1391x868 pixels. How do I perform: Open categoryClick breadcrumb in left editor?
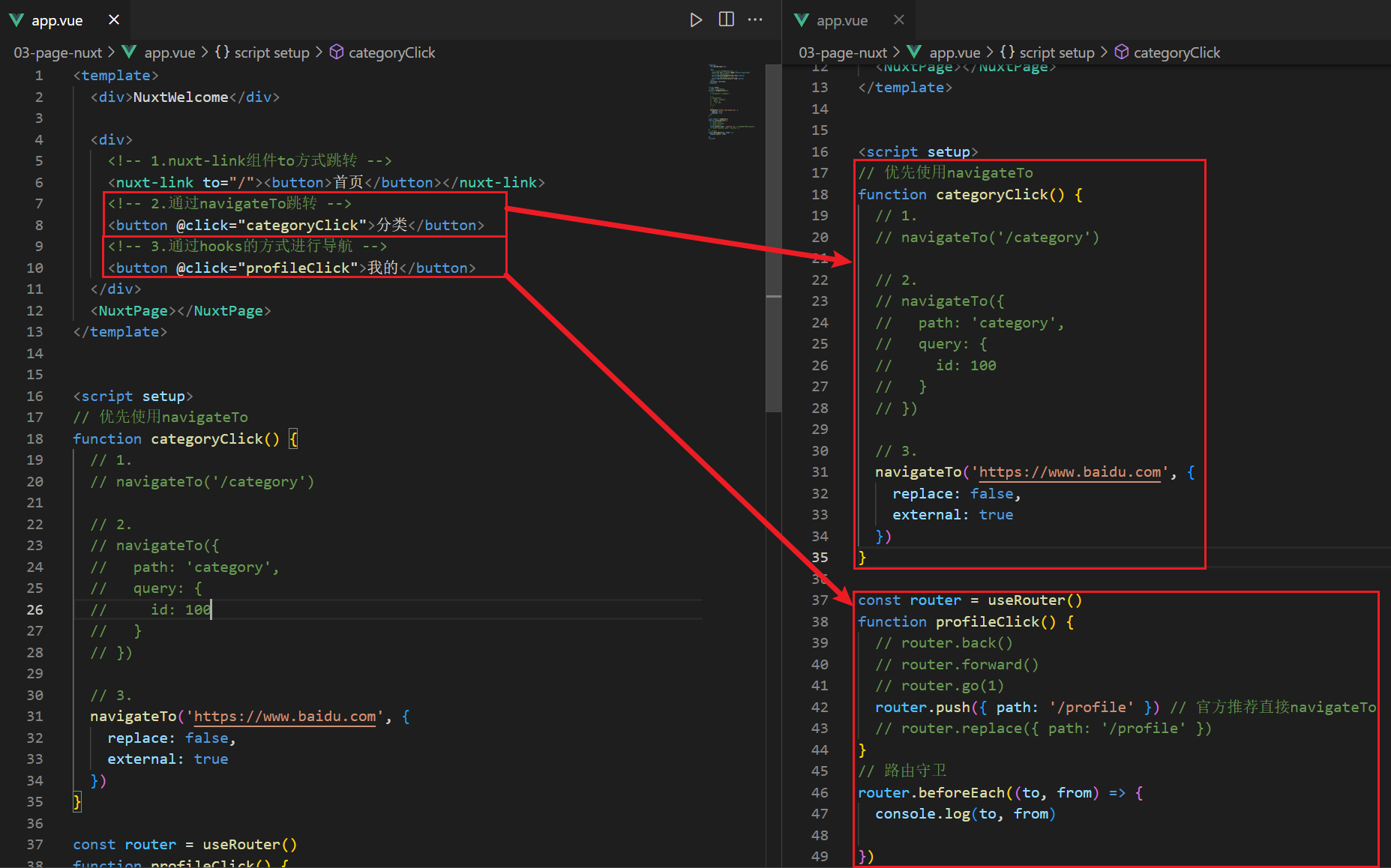tap(391, 52)
